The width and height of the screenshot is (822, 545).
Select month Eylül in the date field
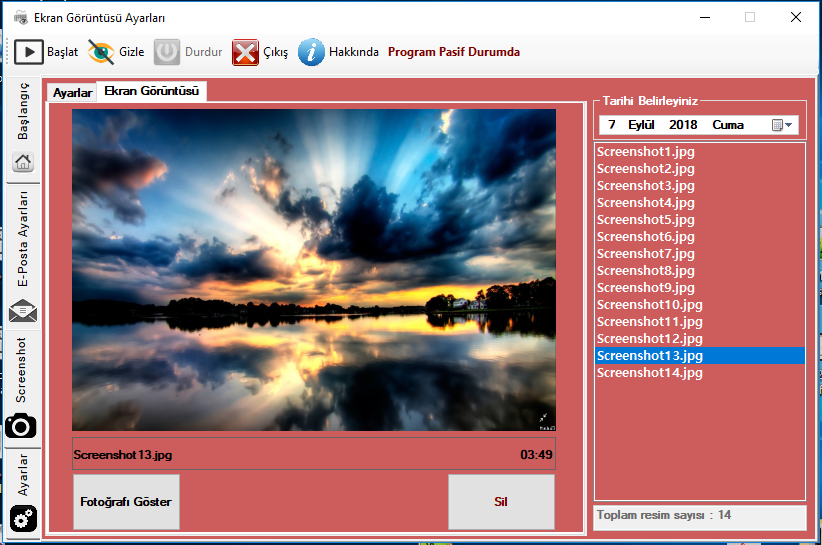tap(641, 125)
